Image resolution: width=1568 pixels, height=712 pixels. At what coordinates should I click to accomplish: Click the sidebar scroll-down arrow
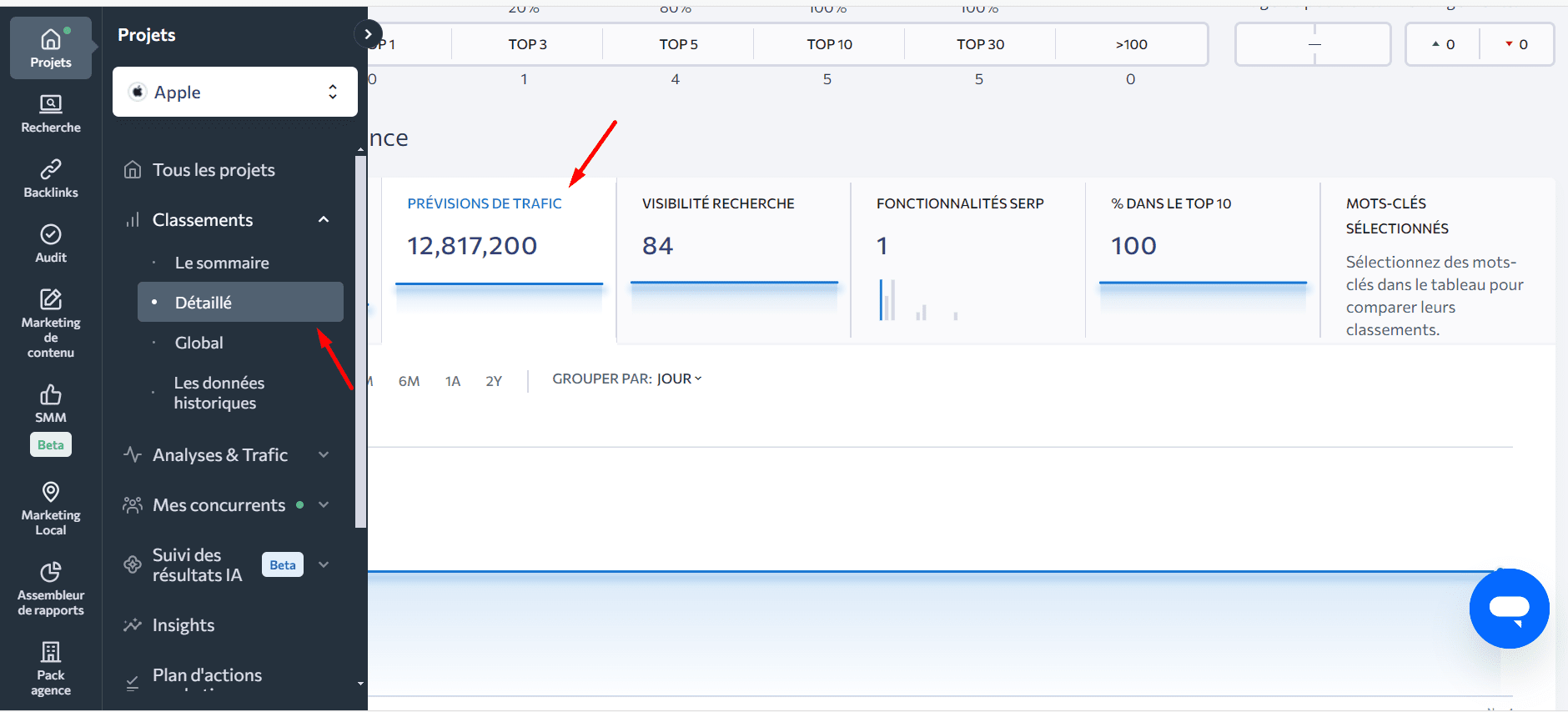[360, 684]
